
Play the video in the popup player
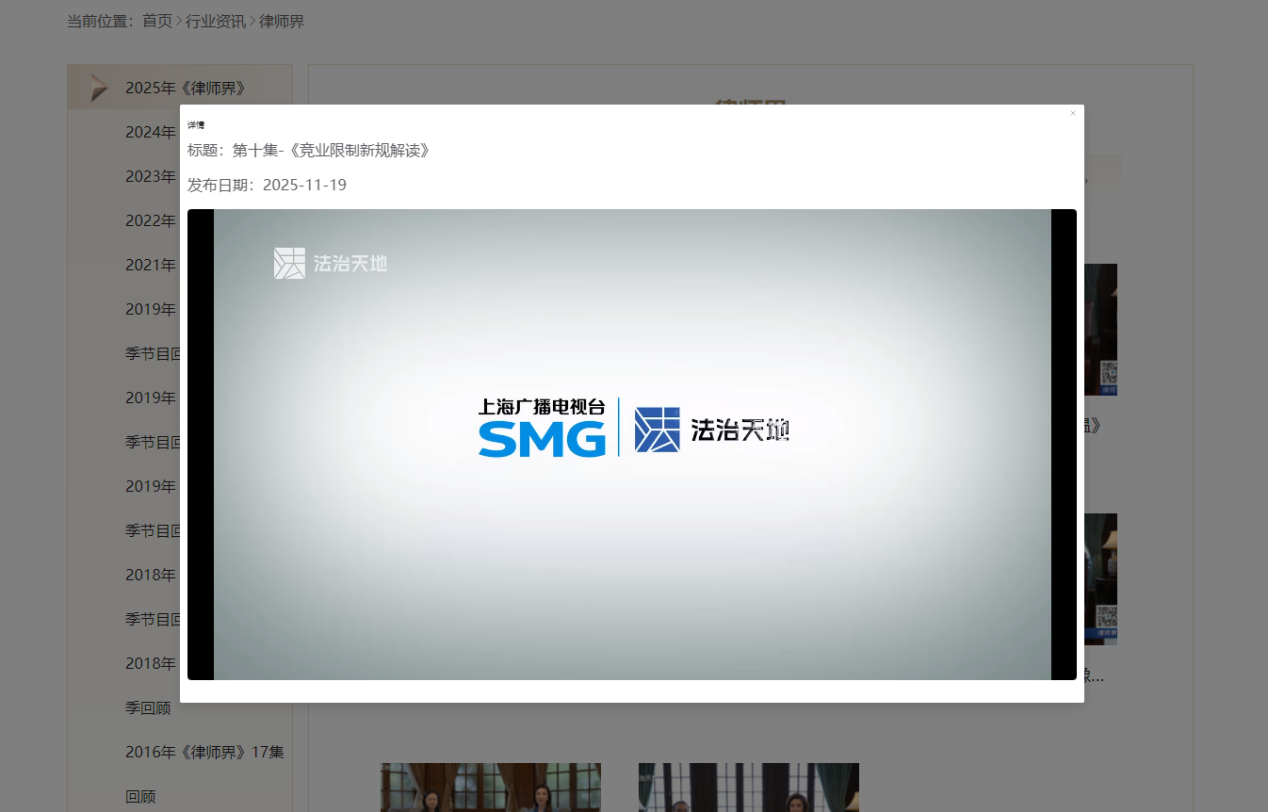coord(632,443)
